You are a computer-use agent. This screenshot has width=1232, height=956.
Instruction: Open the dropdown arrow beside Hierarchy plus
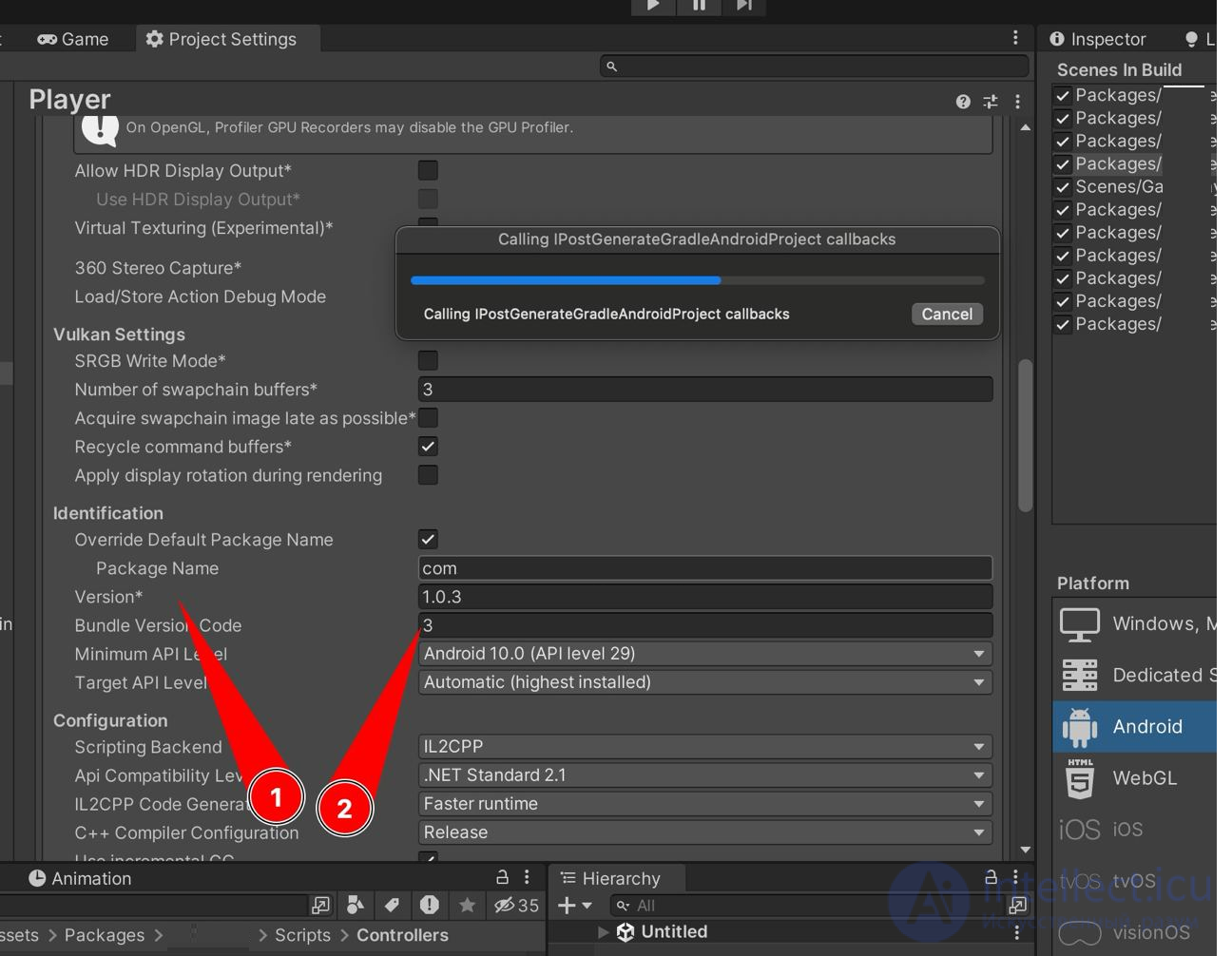[587, 906]
